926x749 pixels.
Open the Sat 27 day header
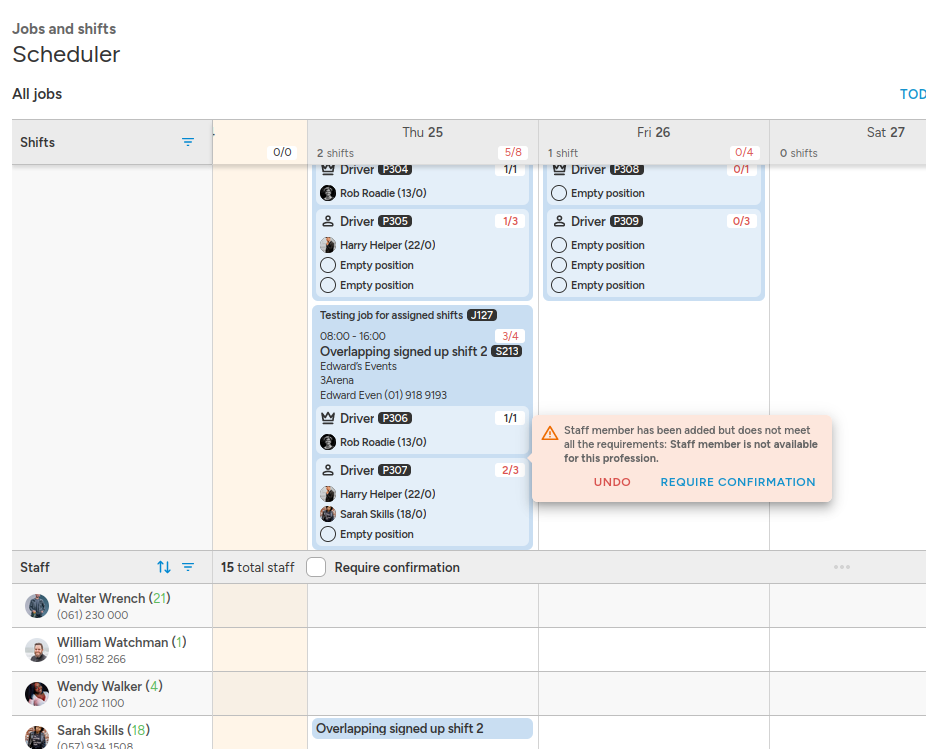point(885,132)
